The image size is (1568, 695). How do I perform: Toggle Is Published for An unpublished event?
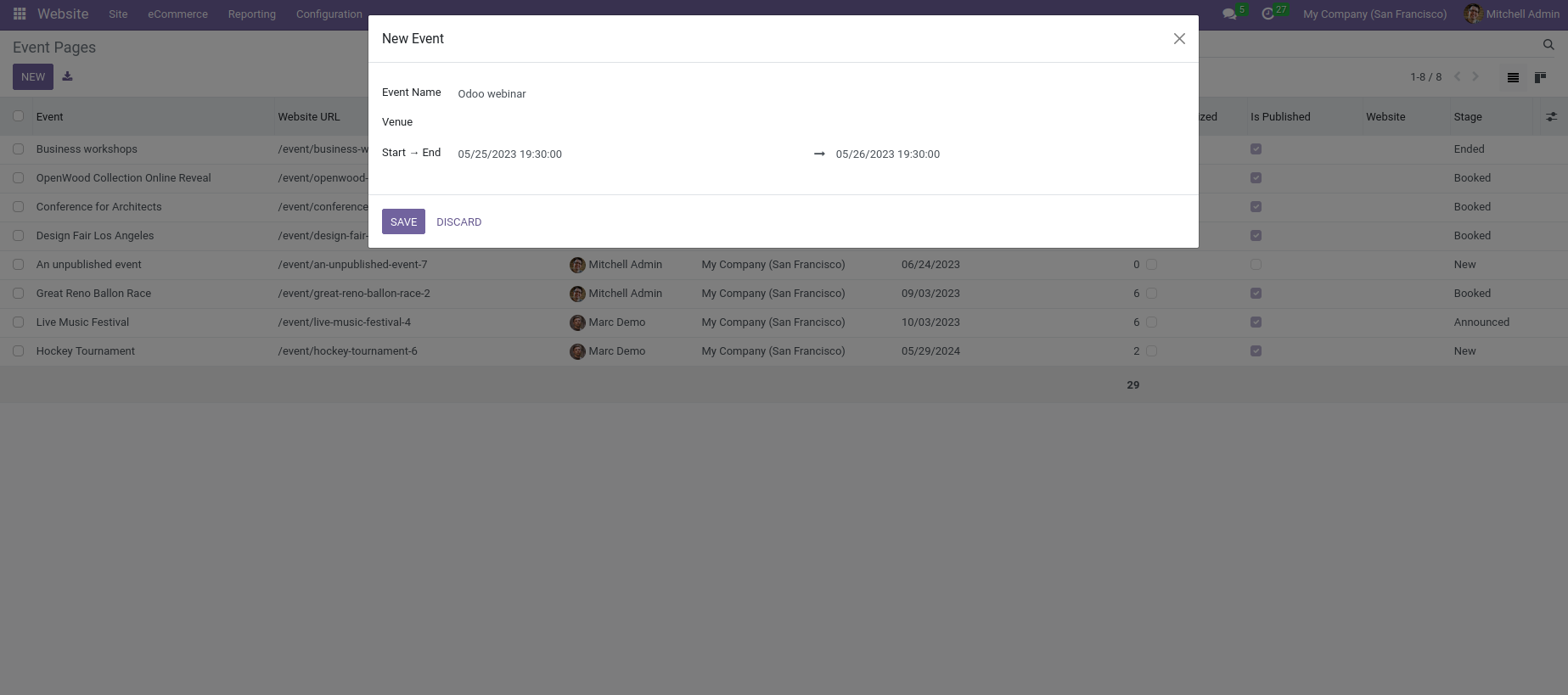click(x=1256, y=265)
